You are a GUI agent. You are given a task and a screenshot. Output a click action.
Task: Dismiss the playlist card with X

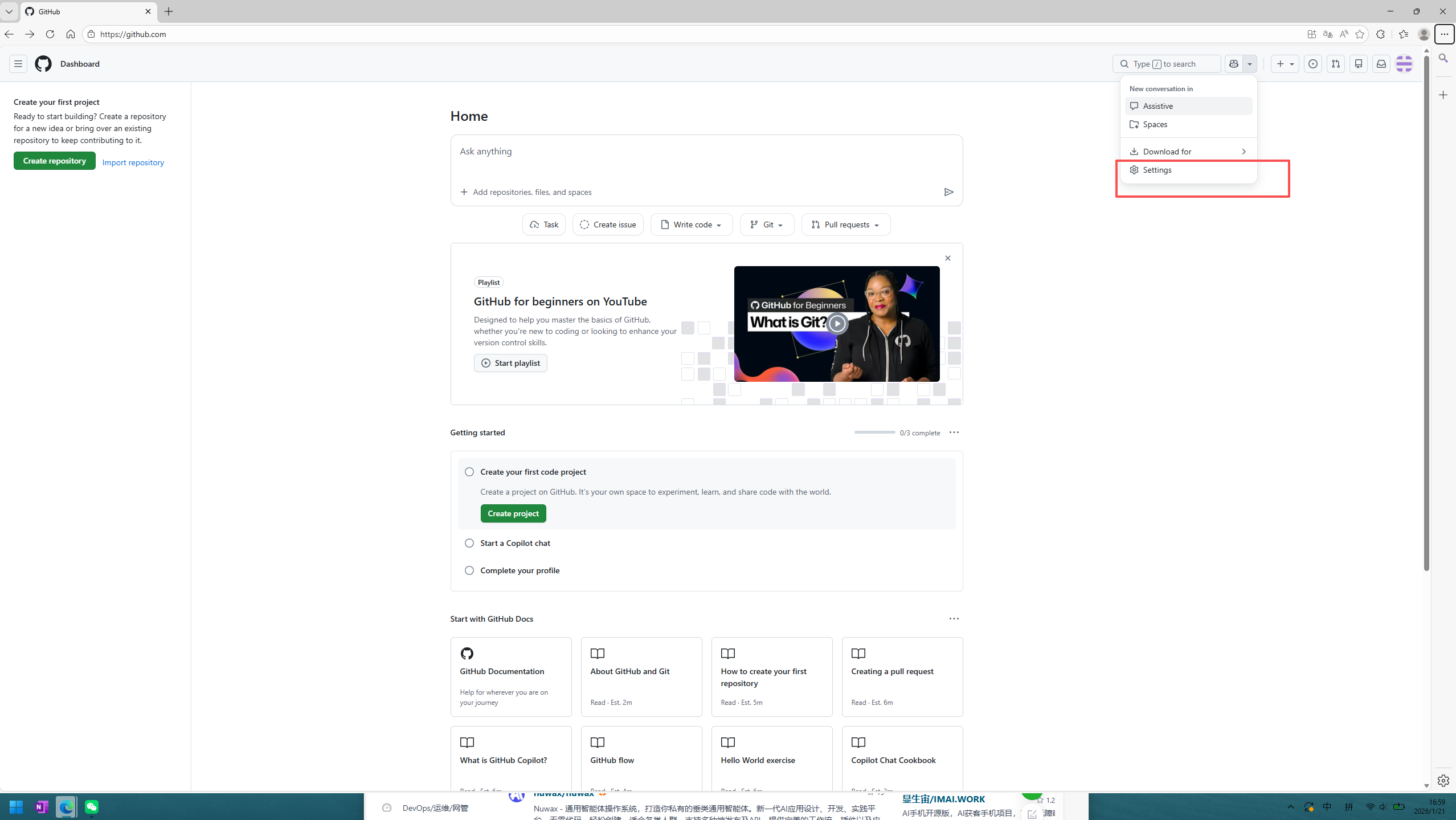pos(948,258)
